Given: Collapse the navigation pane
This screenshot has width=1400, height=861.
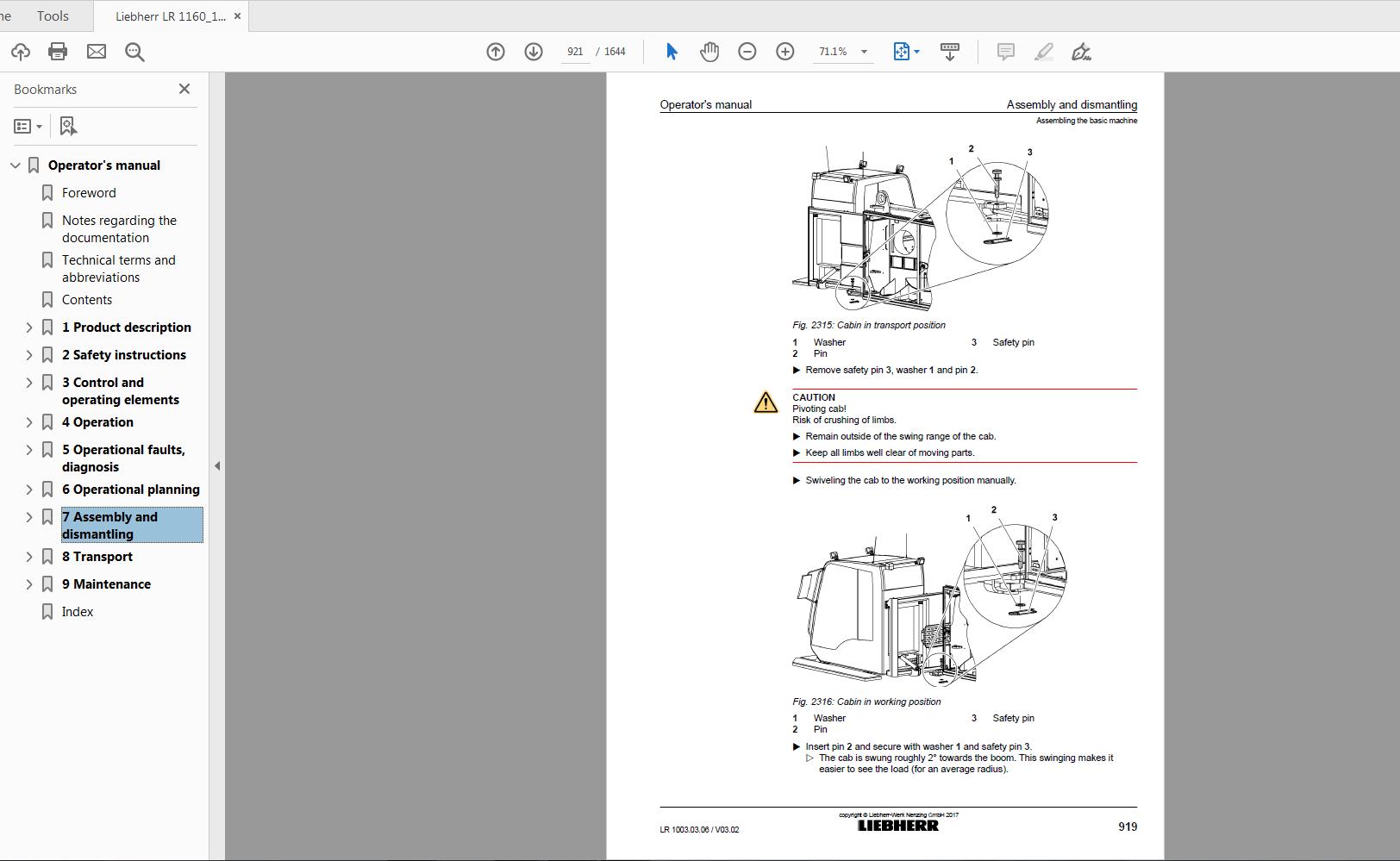Looking at the screenshot, I should coord(218,465).
